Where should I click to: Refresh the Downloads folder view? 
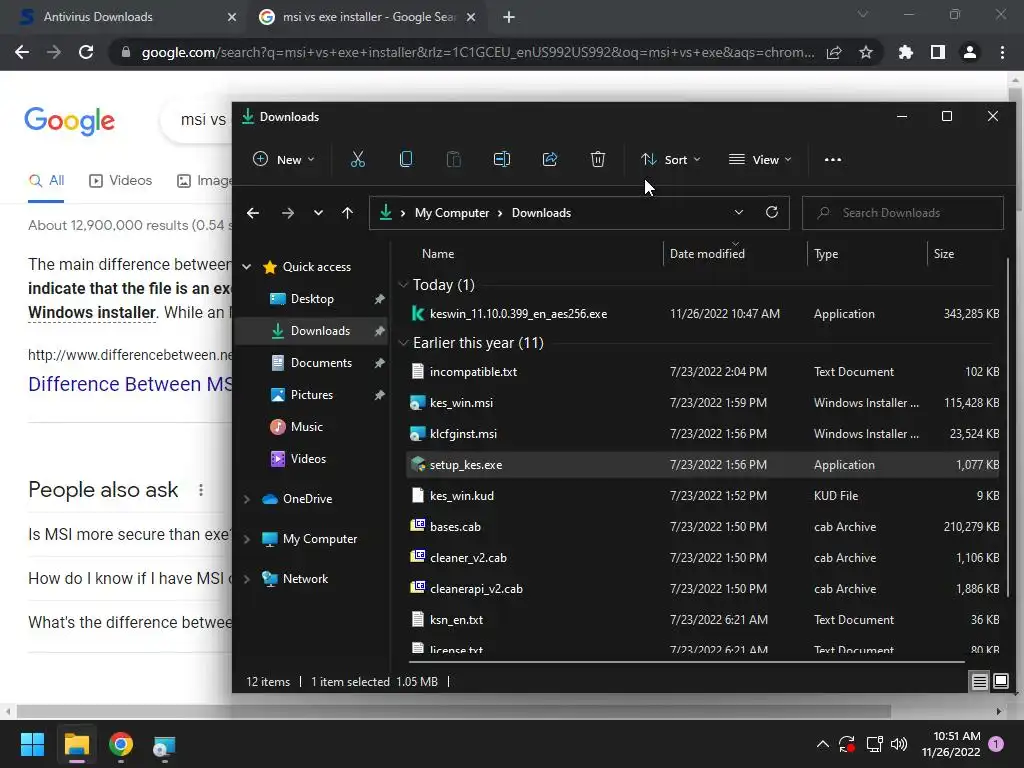click(772, 213)
